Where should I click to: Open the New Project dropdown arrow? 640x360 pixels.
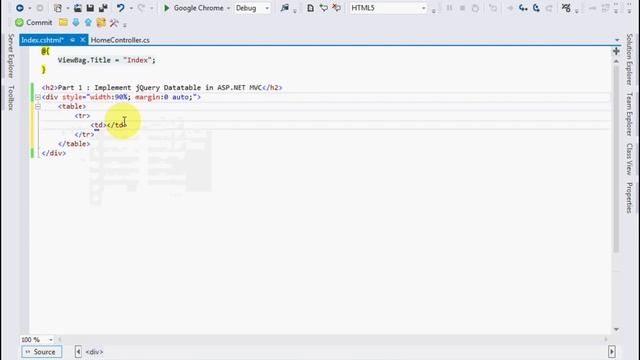point(67,8)
